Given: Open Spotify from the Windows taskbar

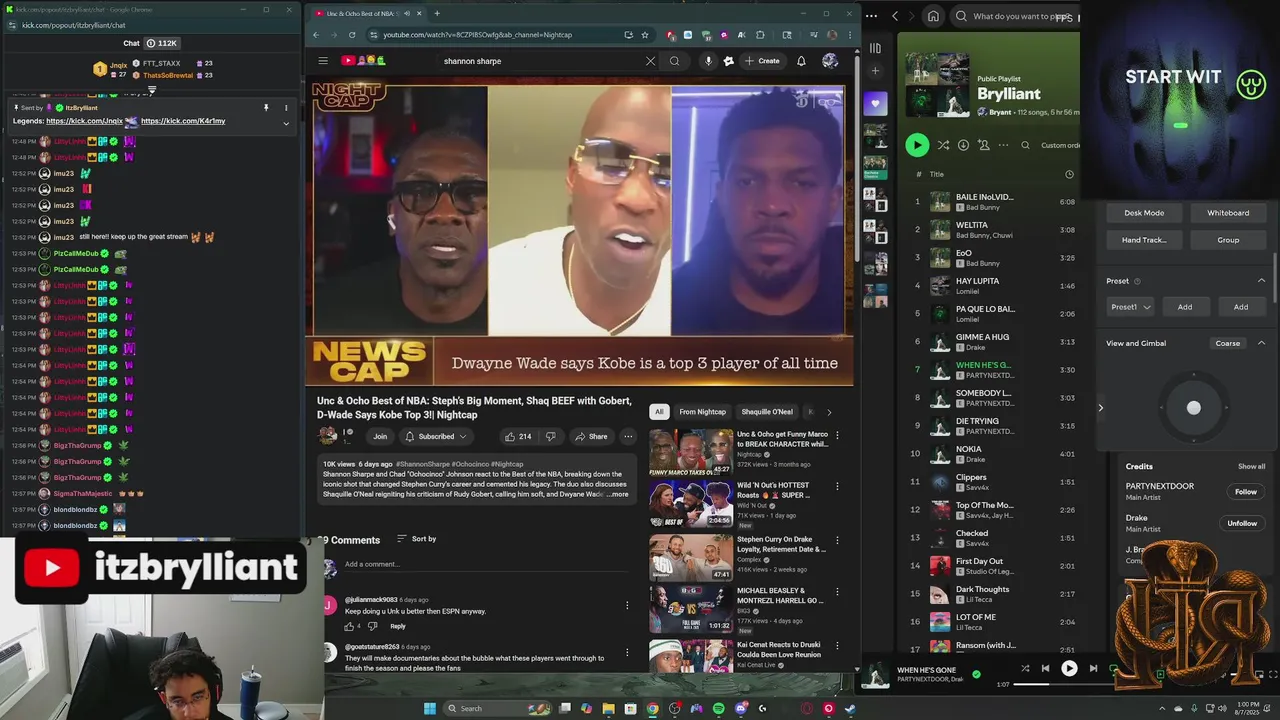Looking at the screenshot, I should 718,709.
